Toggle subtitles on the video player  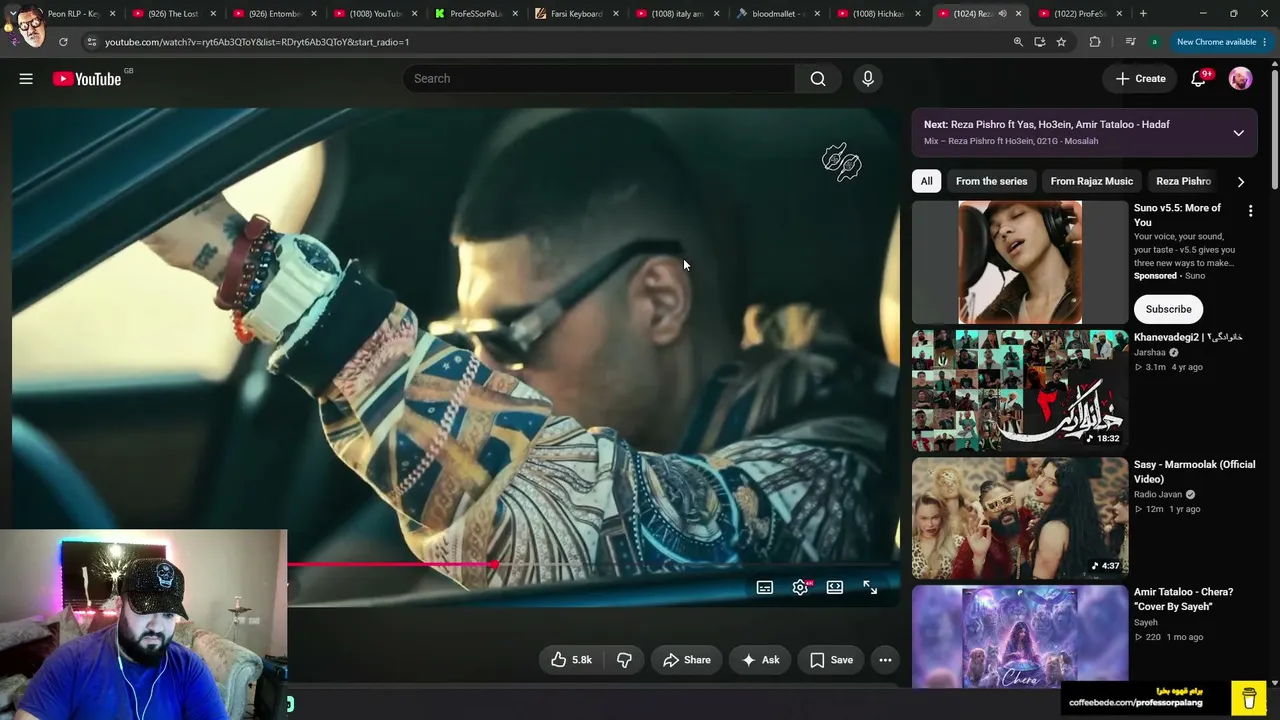[x=765, y=588]
